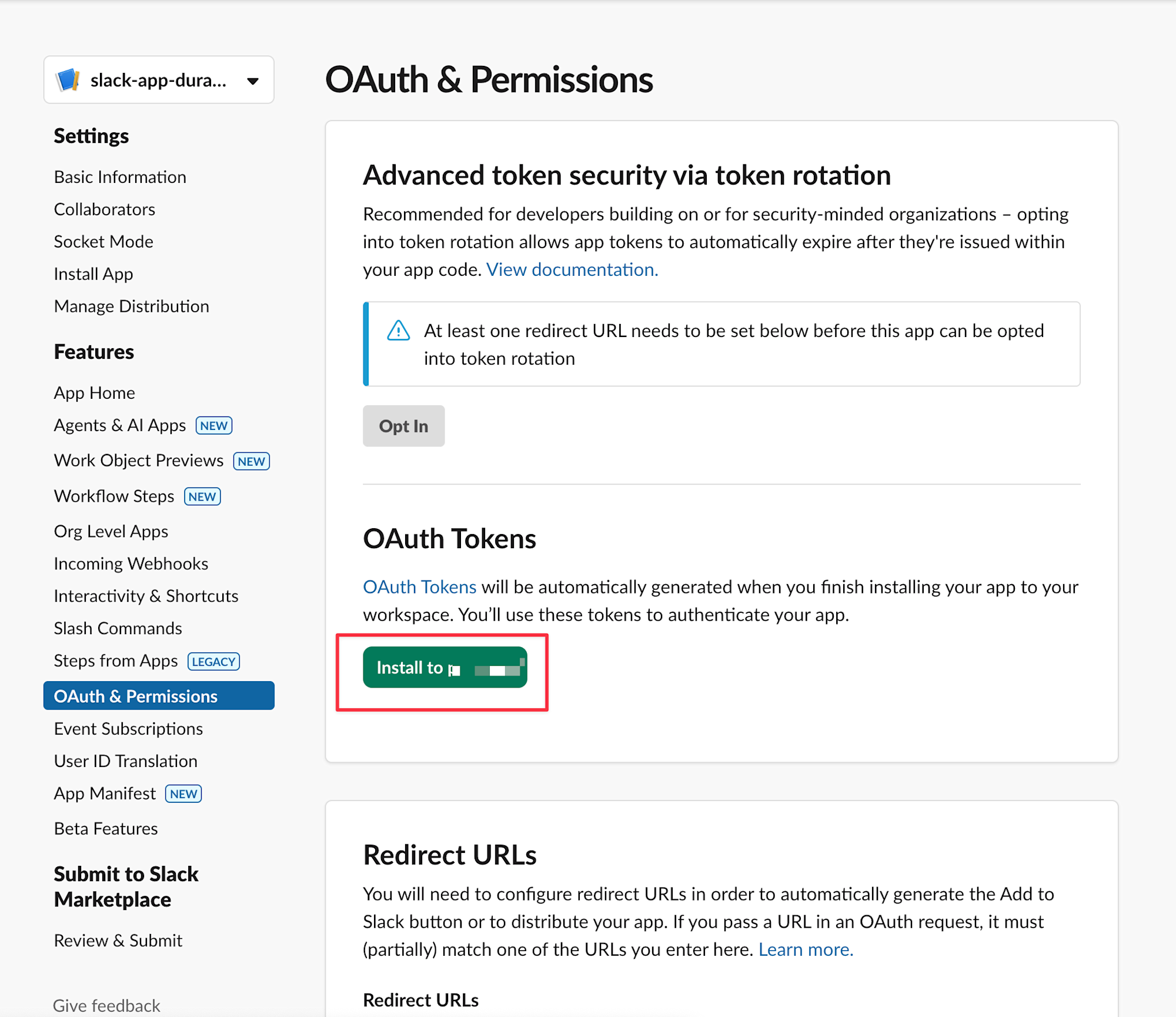1176x1017 pixels.
Task: Click the green Install to workspace button
Action: [x=445, y=668]
